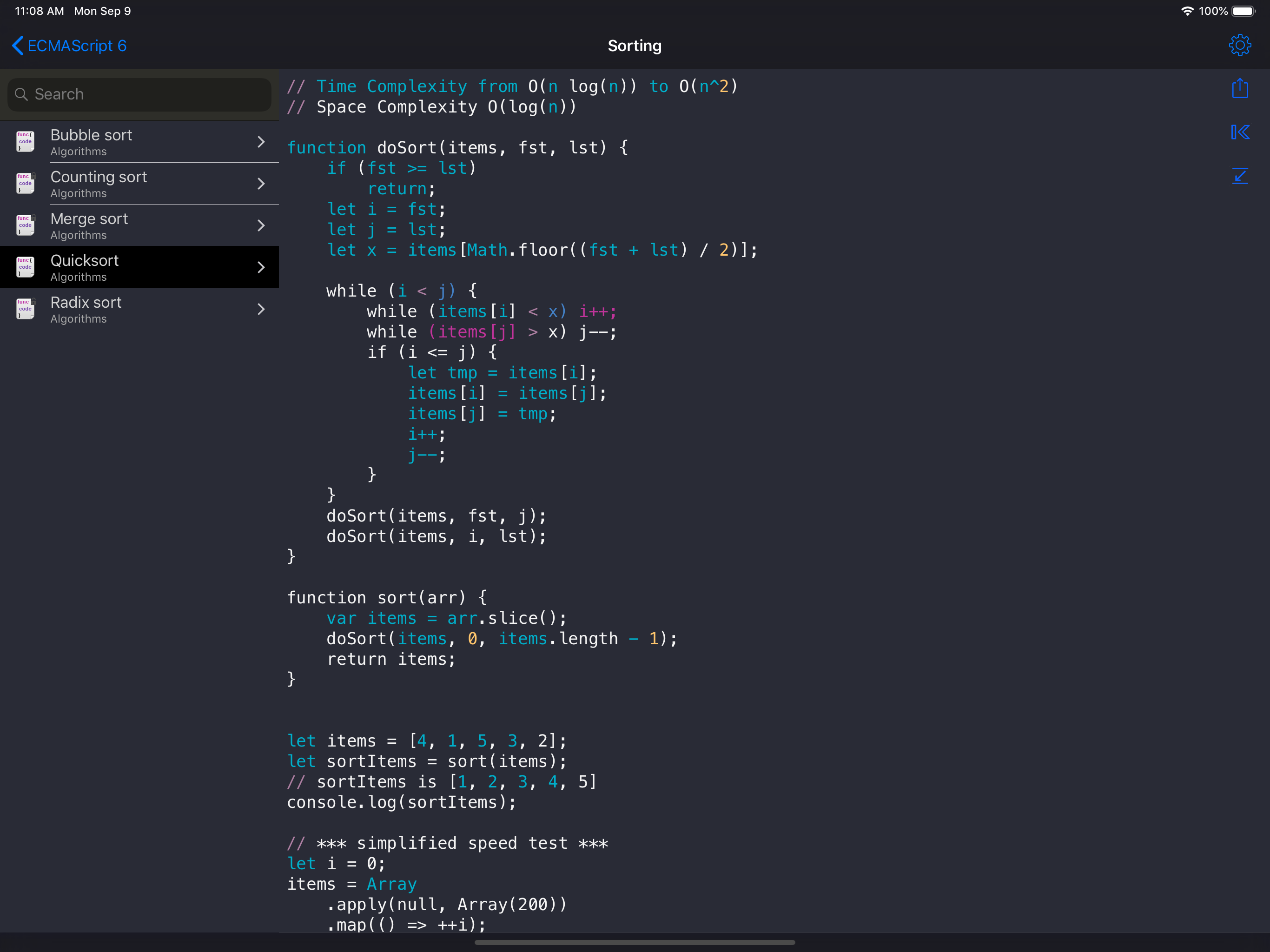Click inside the Search field
The height and width of the screenshot is (952, 1270).
click(138, 93)
